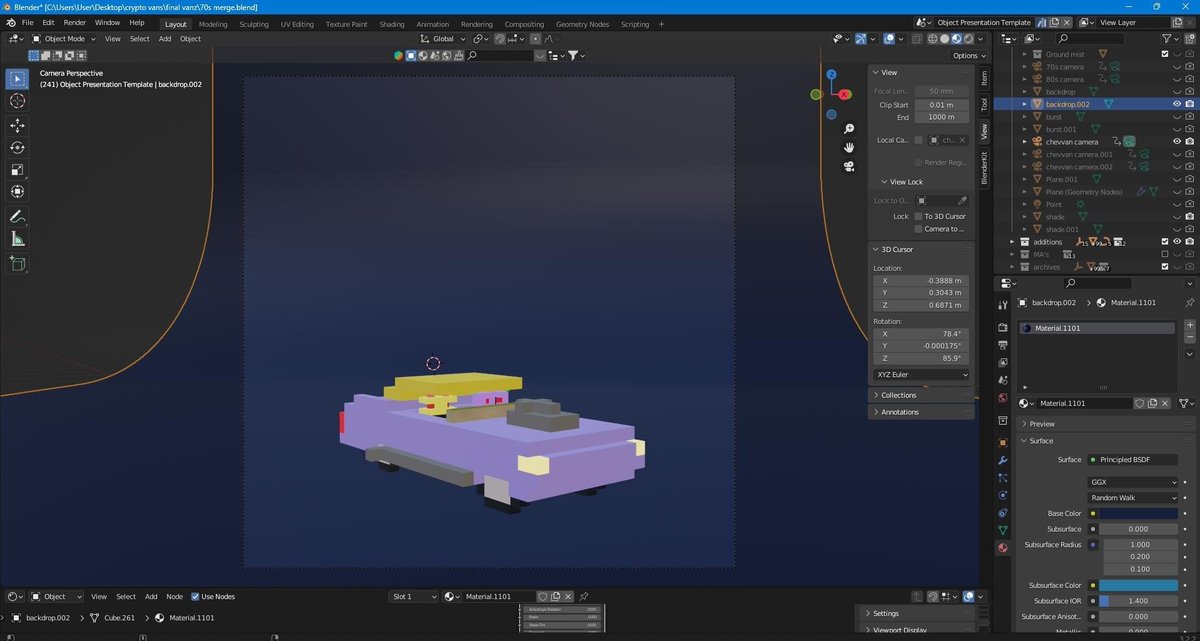Activate the 3D Cursor tool

pyautogui.click(x=18, y=101)
